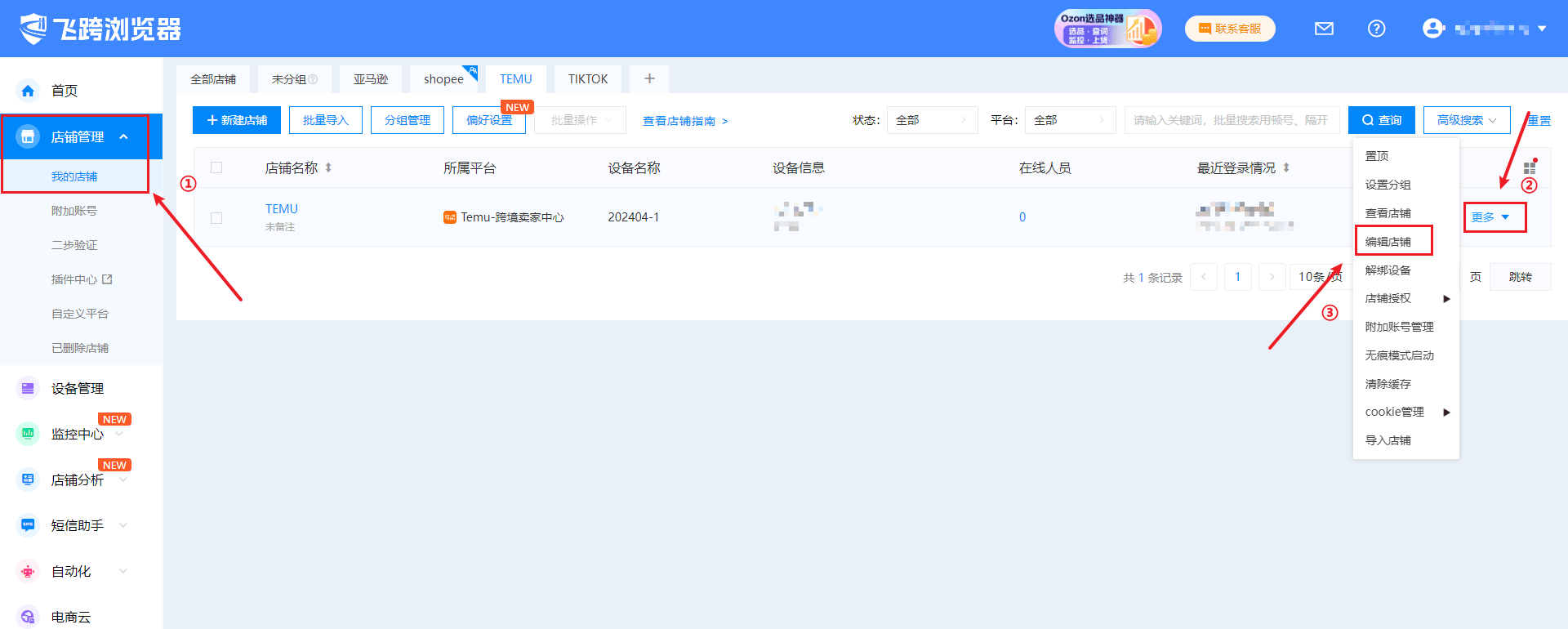The image size is (1568, 629).
Task: Expand the status (状态) dropdown
Action: coord(932,120)
